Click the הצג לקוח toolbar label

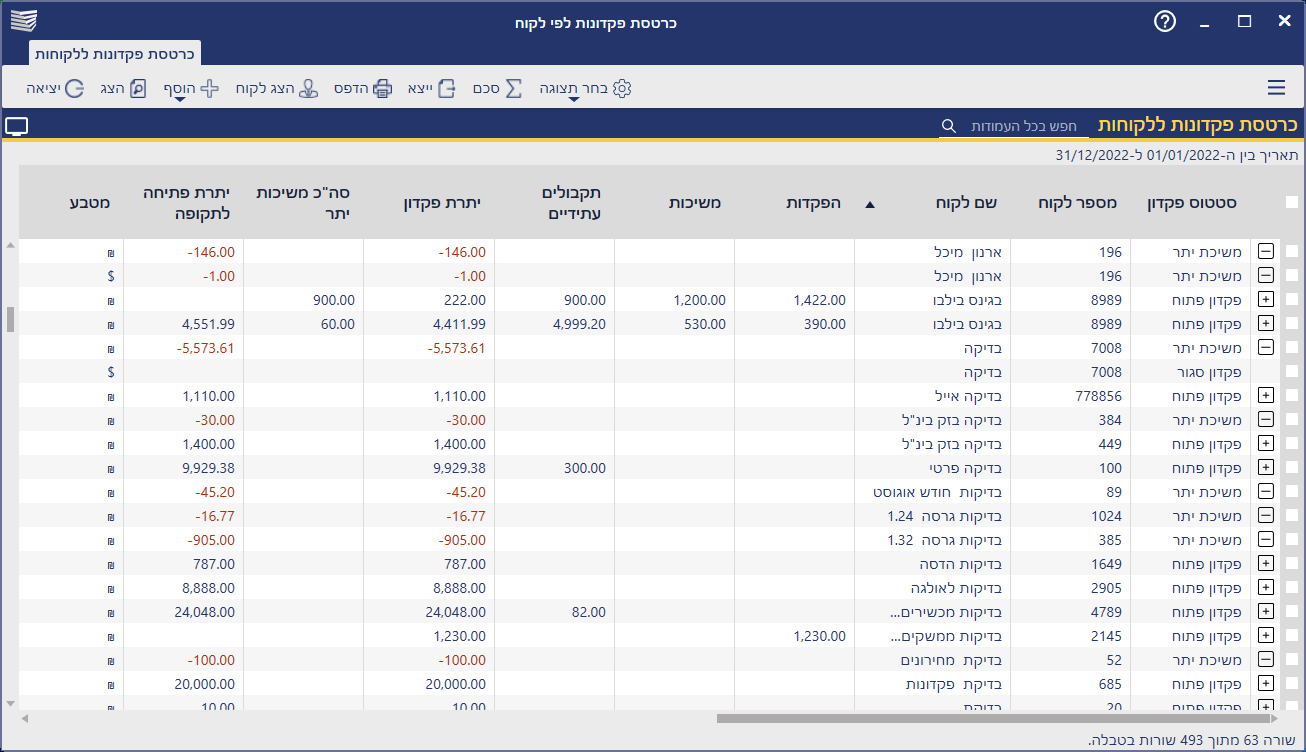point(265,88)
